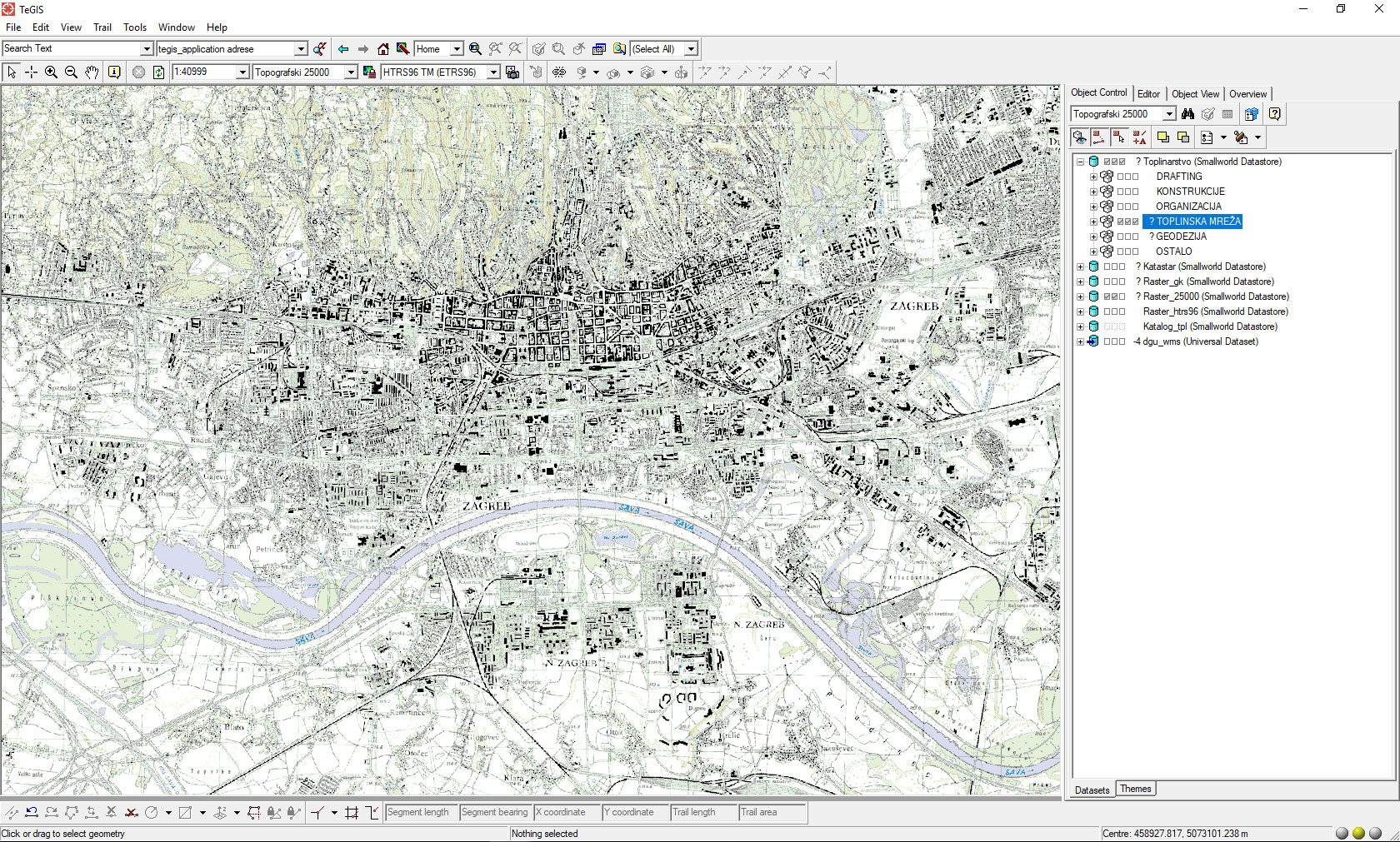
Task: Select the arrow pointer tool
Action: (12, 72)
